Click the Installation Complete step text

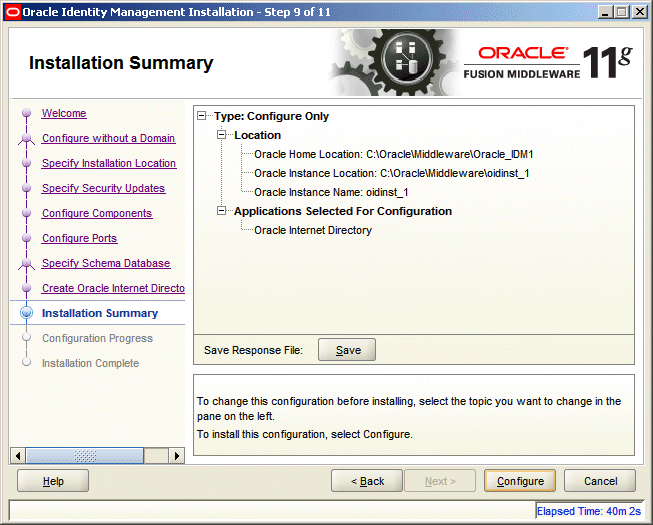pyautogui.click(x=90, y=363)
